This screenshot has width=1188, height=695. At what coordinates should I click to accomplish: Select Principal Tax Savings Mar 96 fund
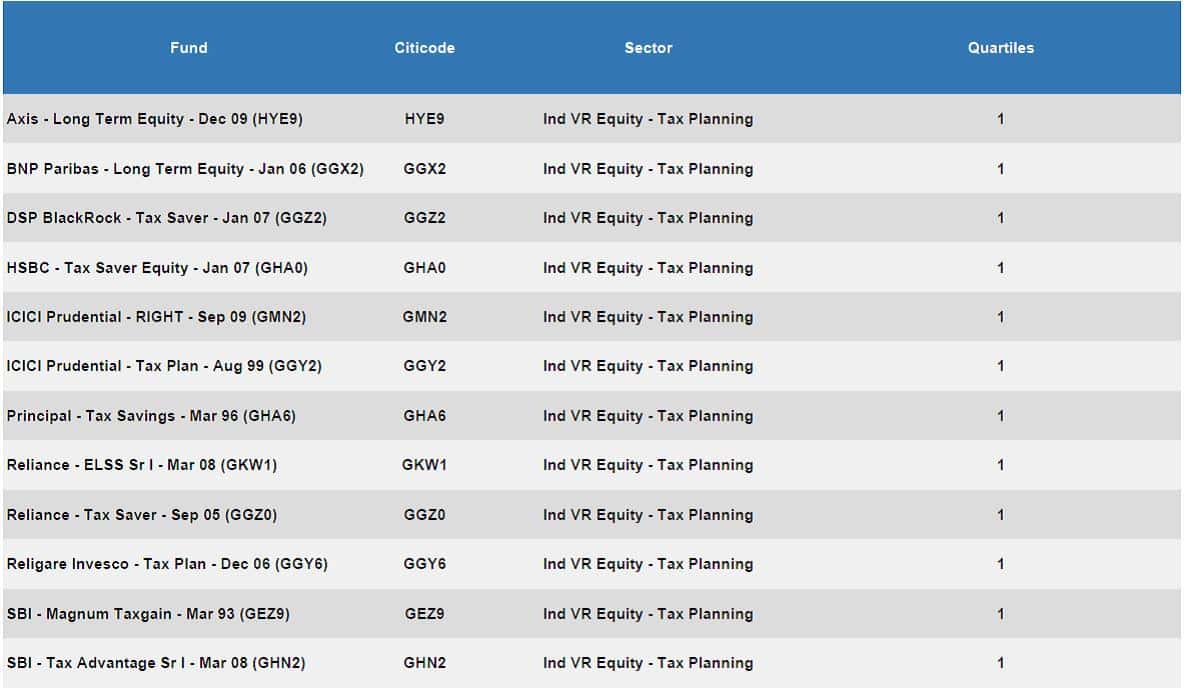(151, 416)
